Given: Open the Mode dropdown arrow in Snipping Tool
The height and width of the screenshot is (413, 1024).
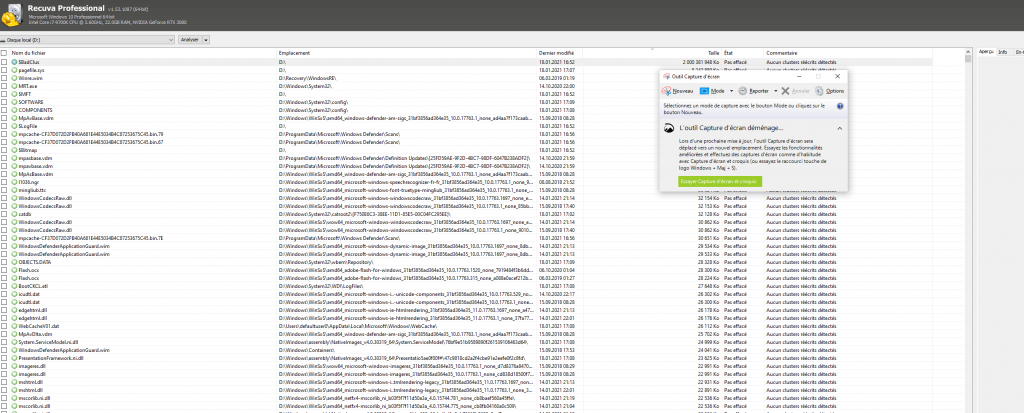Looking at the screenshot, I should 731,91.
